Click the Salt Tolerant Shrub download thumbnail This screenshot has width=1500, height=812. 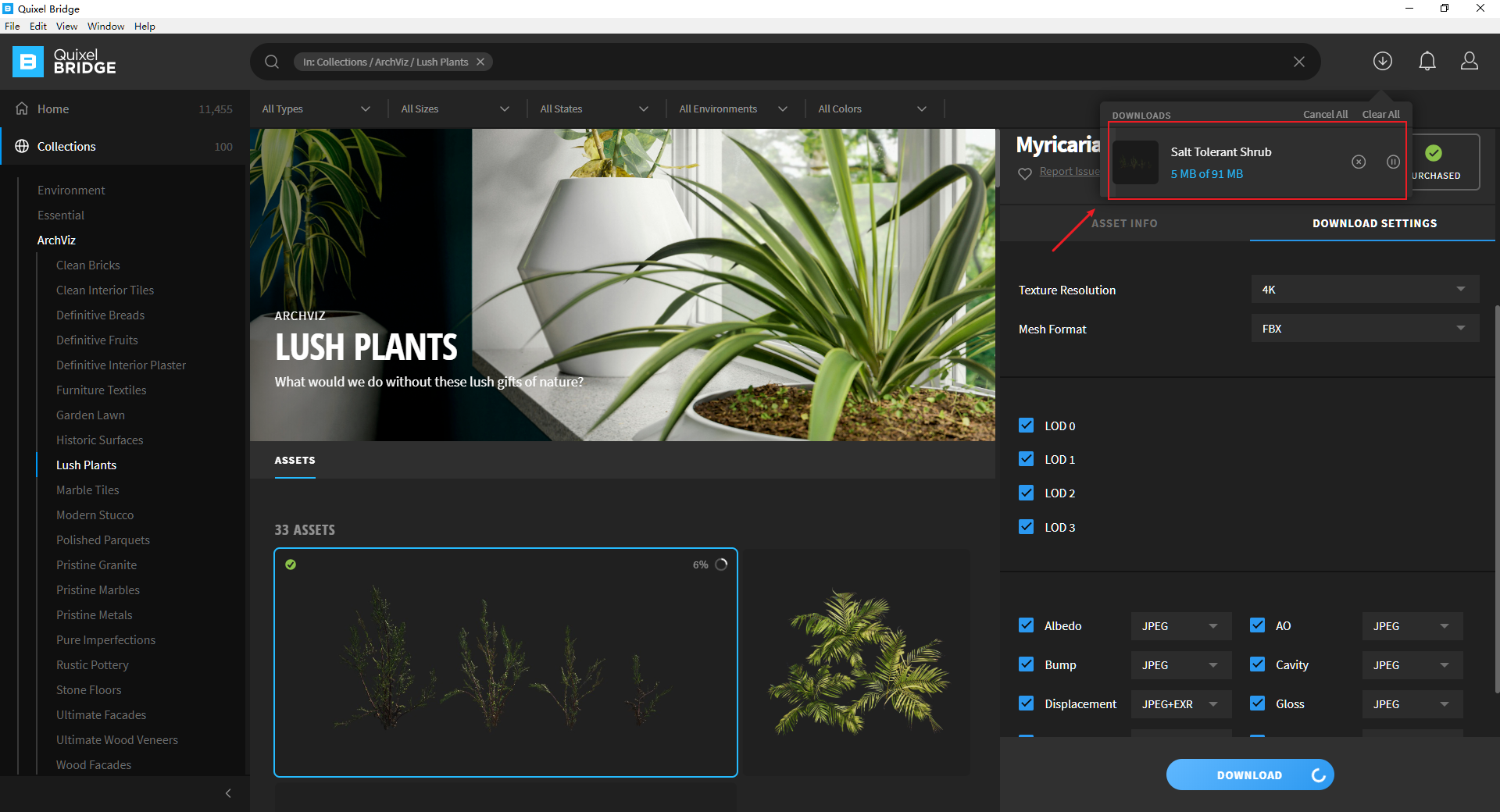pos(1134,162)
